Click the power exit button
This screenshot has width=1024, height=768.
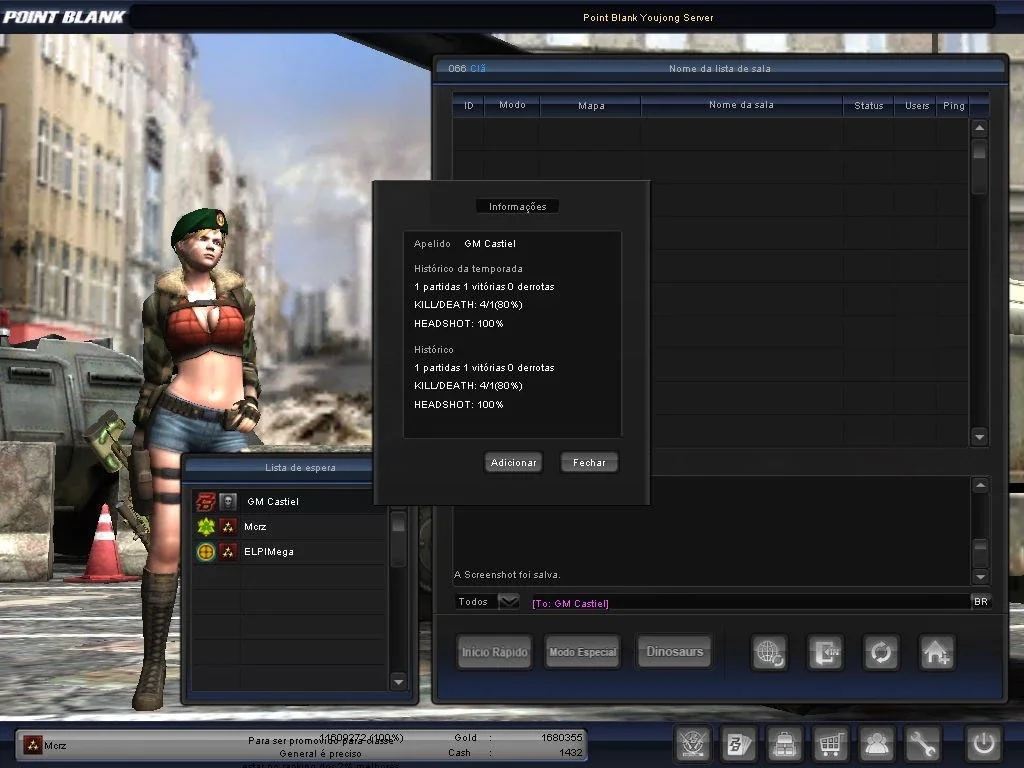pos(984,743)
